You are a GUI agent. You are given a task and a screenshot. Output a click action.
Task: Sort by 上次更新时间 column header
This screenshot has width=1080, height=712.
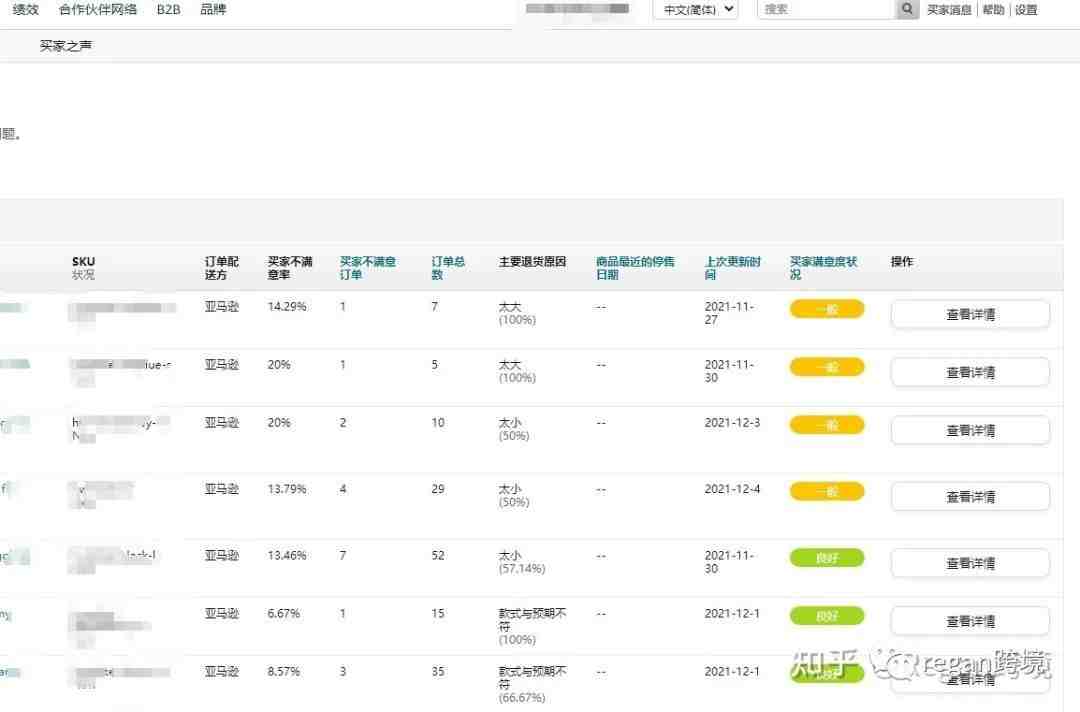[x=732, y=268]
